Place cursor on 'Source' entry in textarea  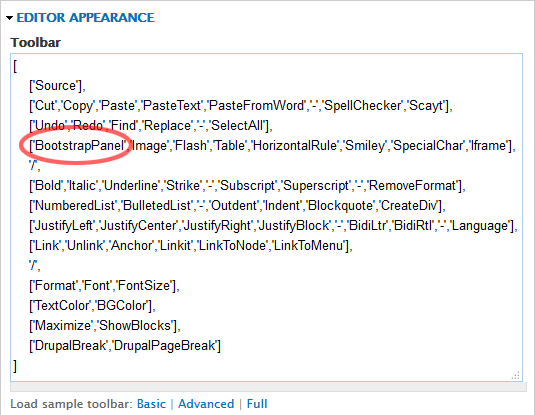pos(55,86)
